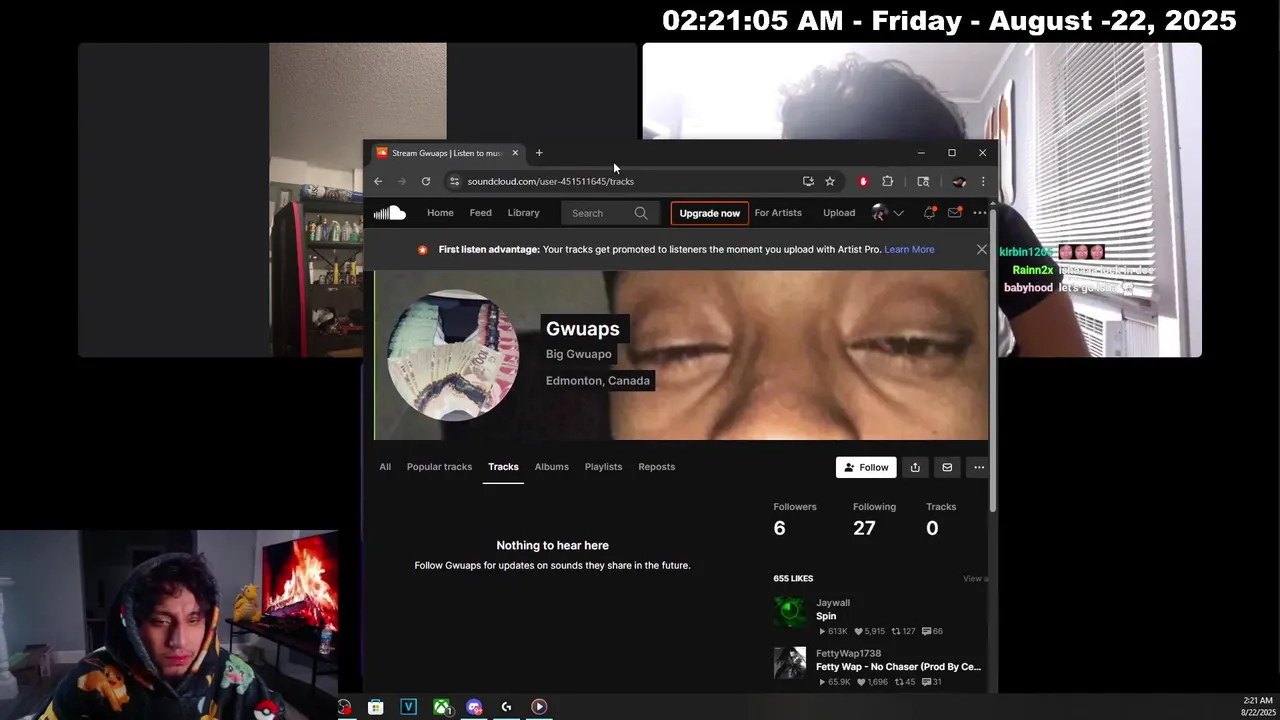Open site information icon in address bar

454,181
